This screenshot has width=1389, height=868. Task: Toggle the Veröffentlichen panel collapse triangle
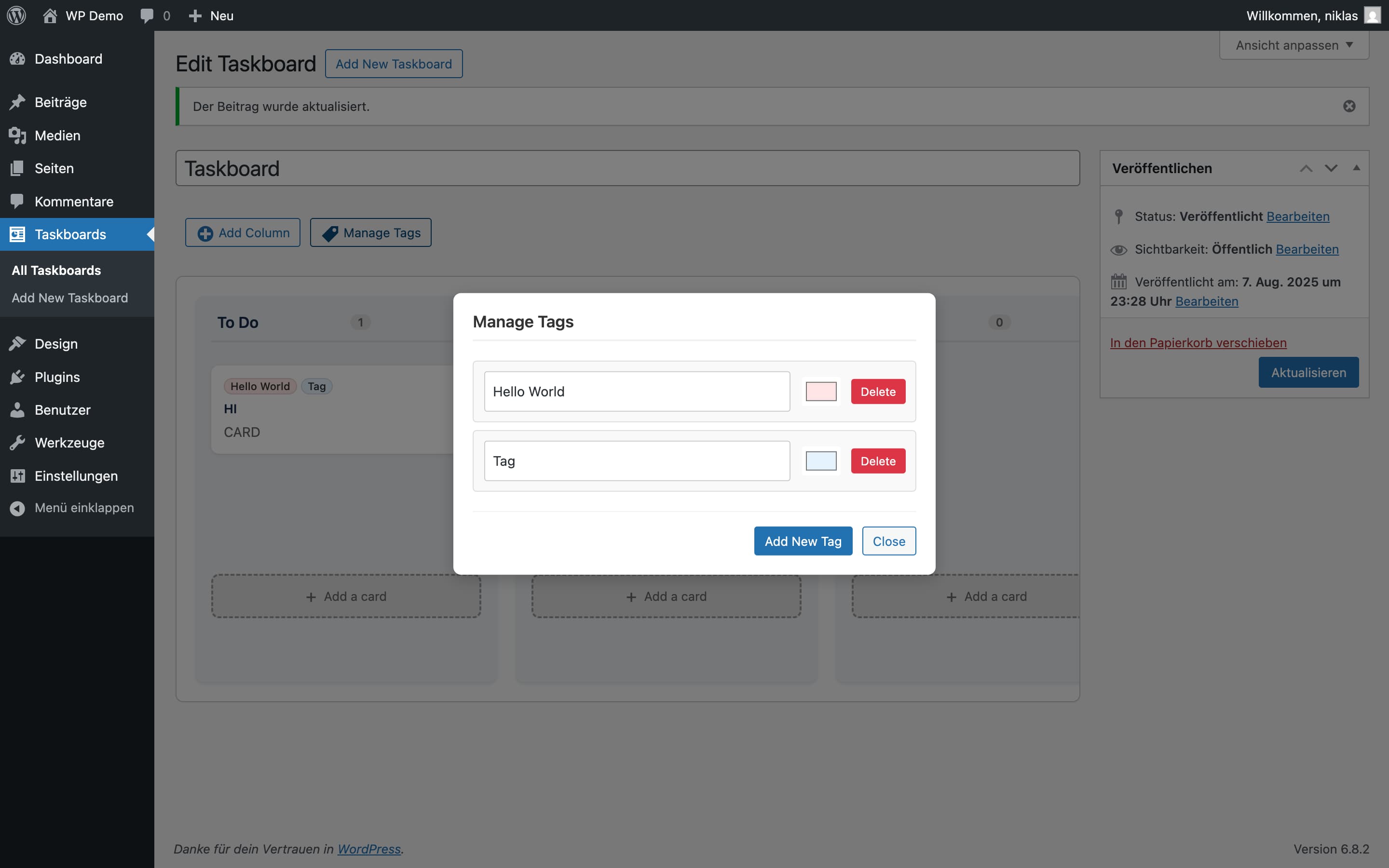click(x=1356, y=168)
